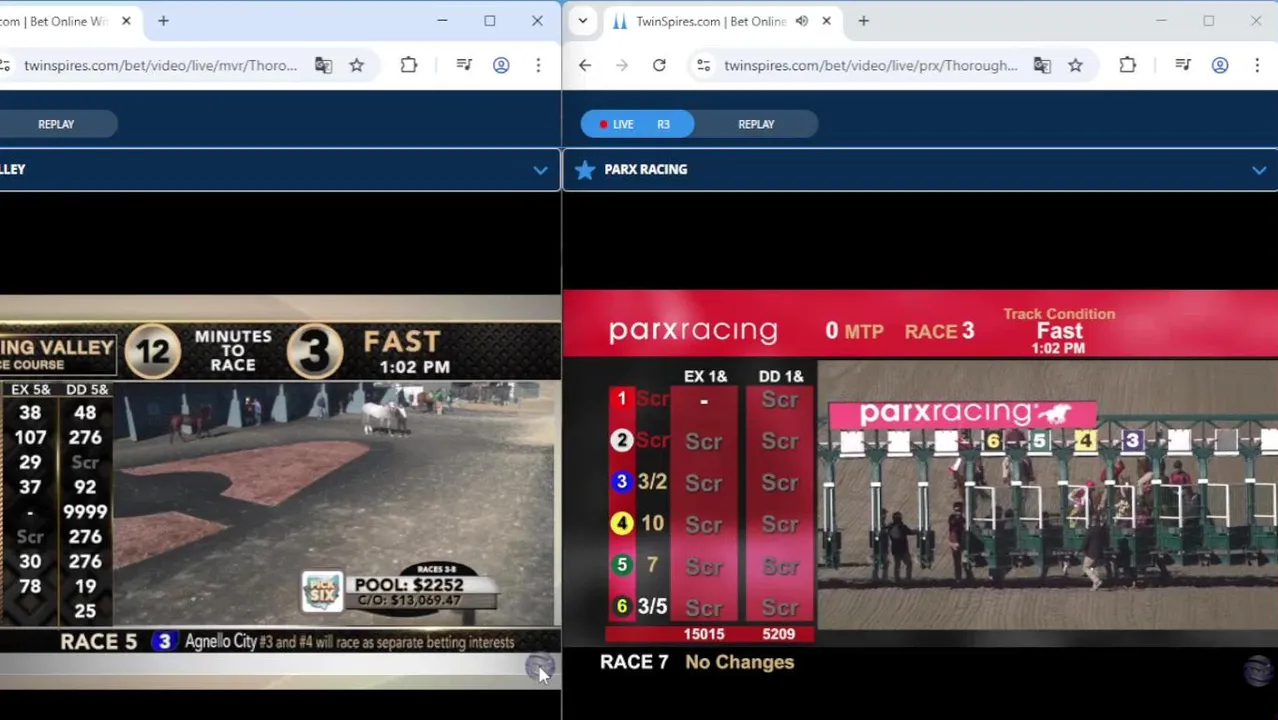Screen dimensions: 1278x720
Task: Open profile avatar in right window
Action: click(x=1220, y=65)
